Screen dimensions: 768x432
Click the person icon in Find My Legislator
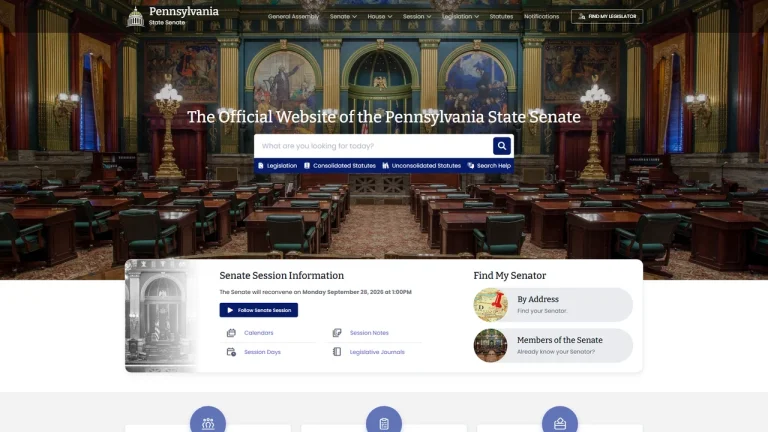[581, 16]
